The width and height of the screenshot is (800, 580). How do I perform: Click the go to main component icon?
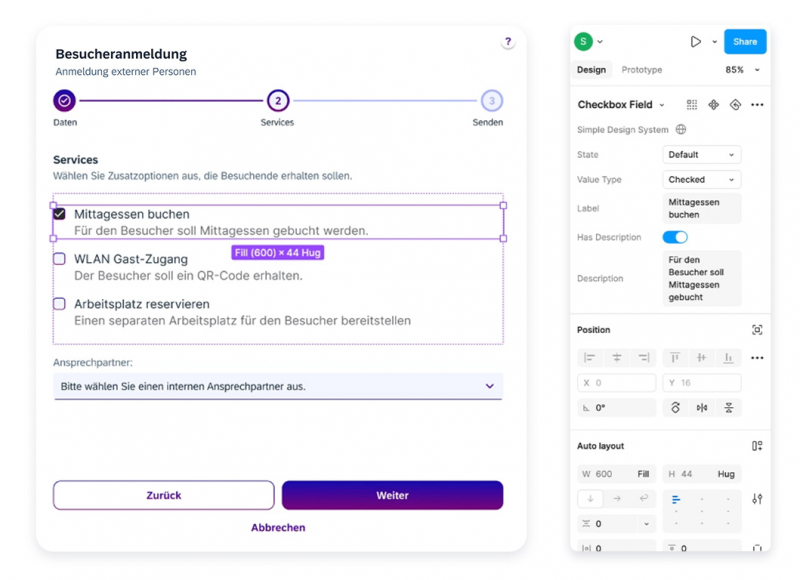coord(713,105)
